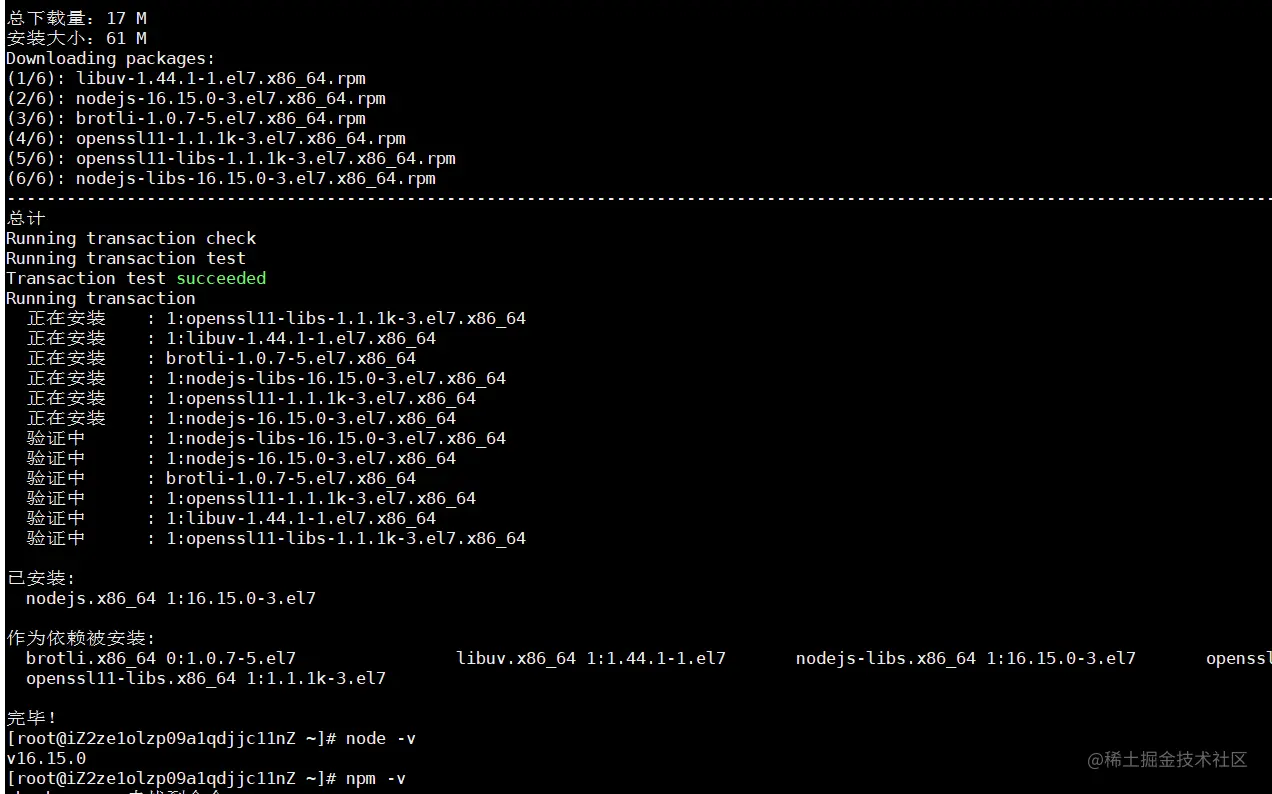Viewport: 1272px width, 794px height.
Task: Click the (4/6) openssl11 rpm download line
Action: coord(205,138)
